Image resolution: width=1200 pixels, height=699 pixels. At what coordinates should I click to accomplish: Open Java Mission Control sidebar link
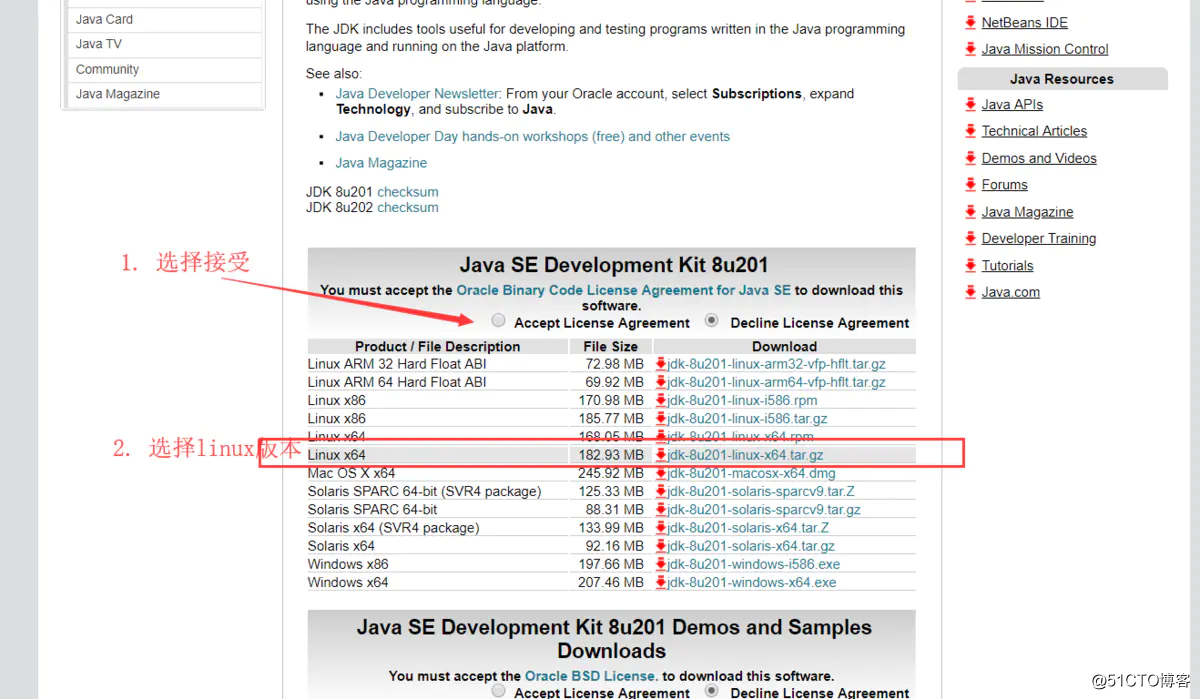pos(1045,49)
